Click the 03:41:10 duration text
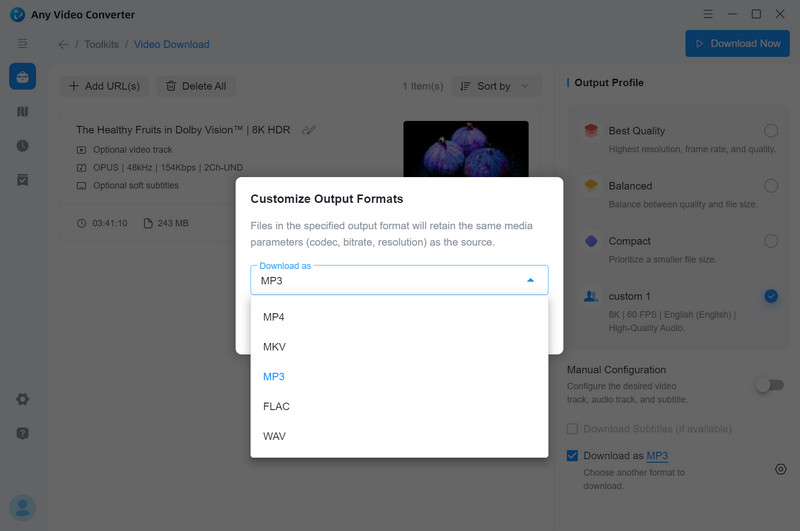 click(110, 223)
